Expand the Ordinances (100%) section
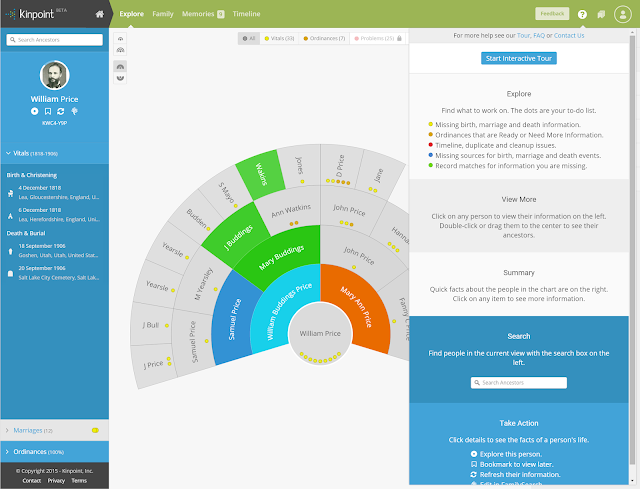 tap(55, 452)
